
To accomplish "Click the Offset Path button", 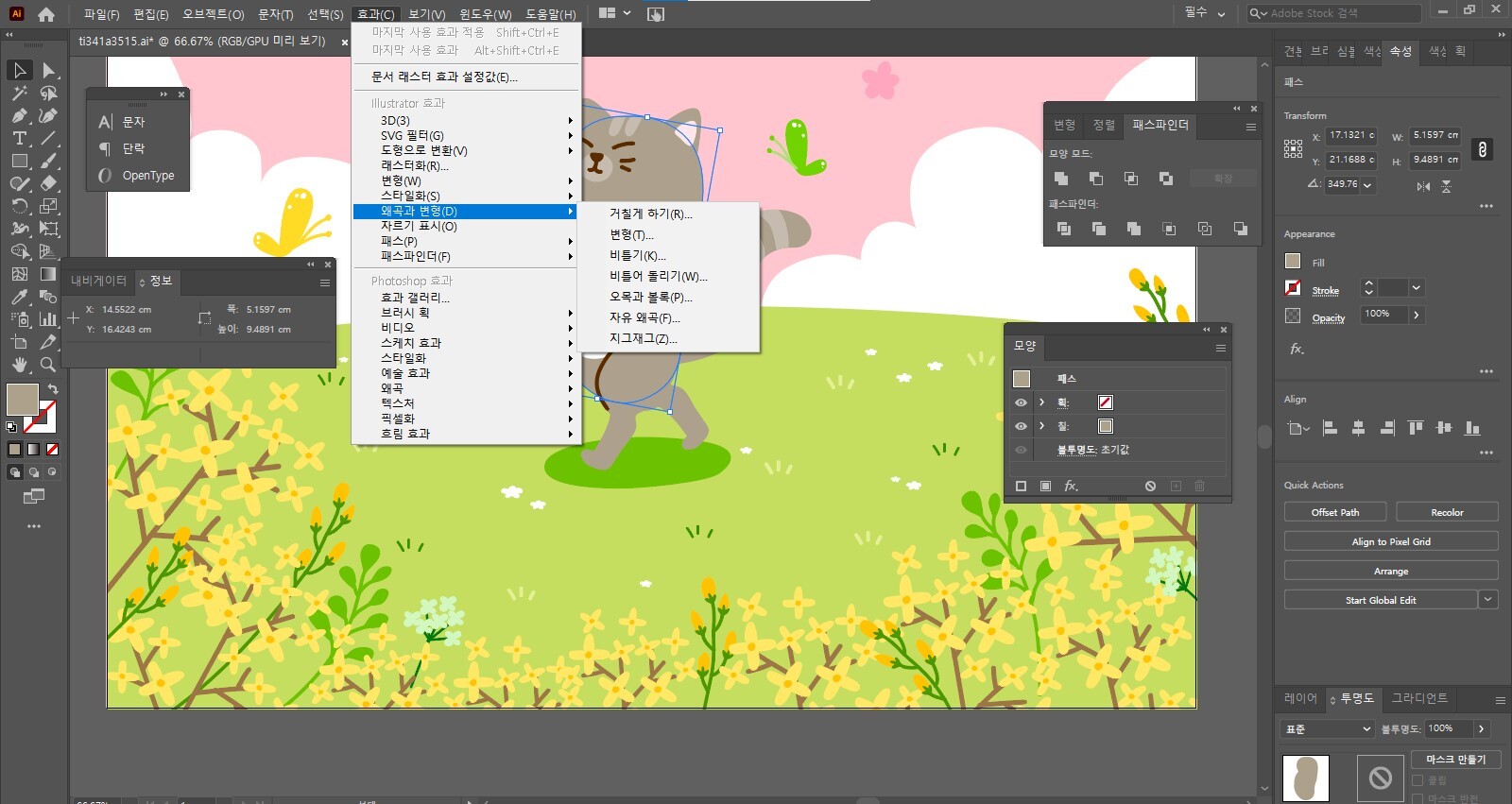I will 1334,512.
